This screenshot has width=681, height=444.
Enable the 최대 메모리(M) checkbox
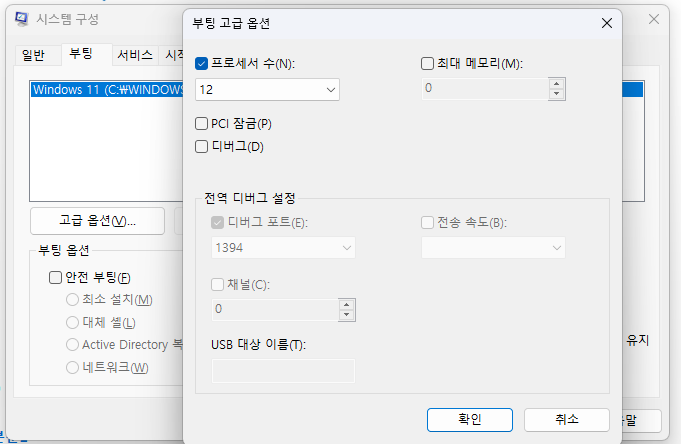pyautogui.click(x=427, y=63)
